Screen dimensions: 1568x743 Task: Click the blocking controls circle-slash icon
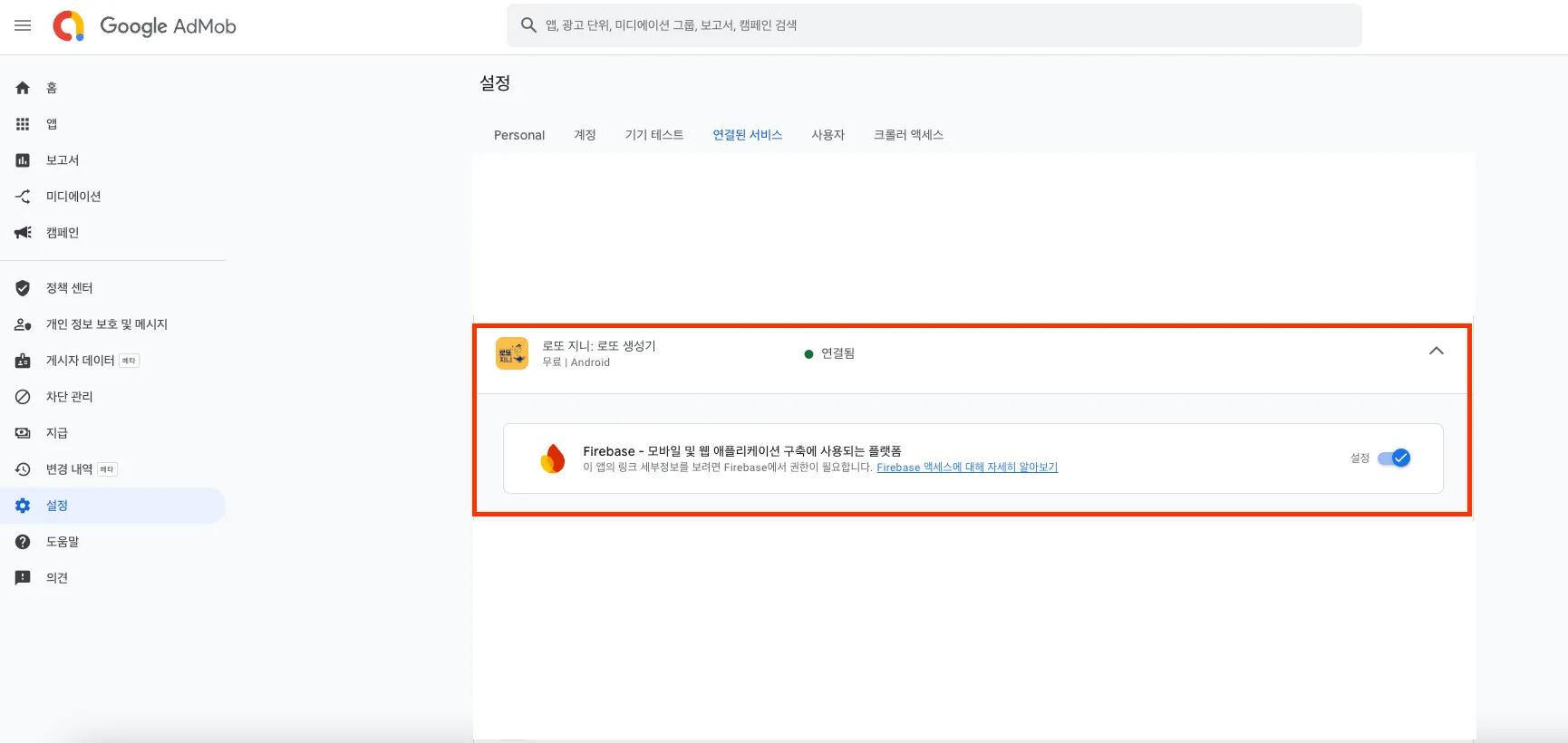[x=23, y=397]
